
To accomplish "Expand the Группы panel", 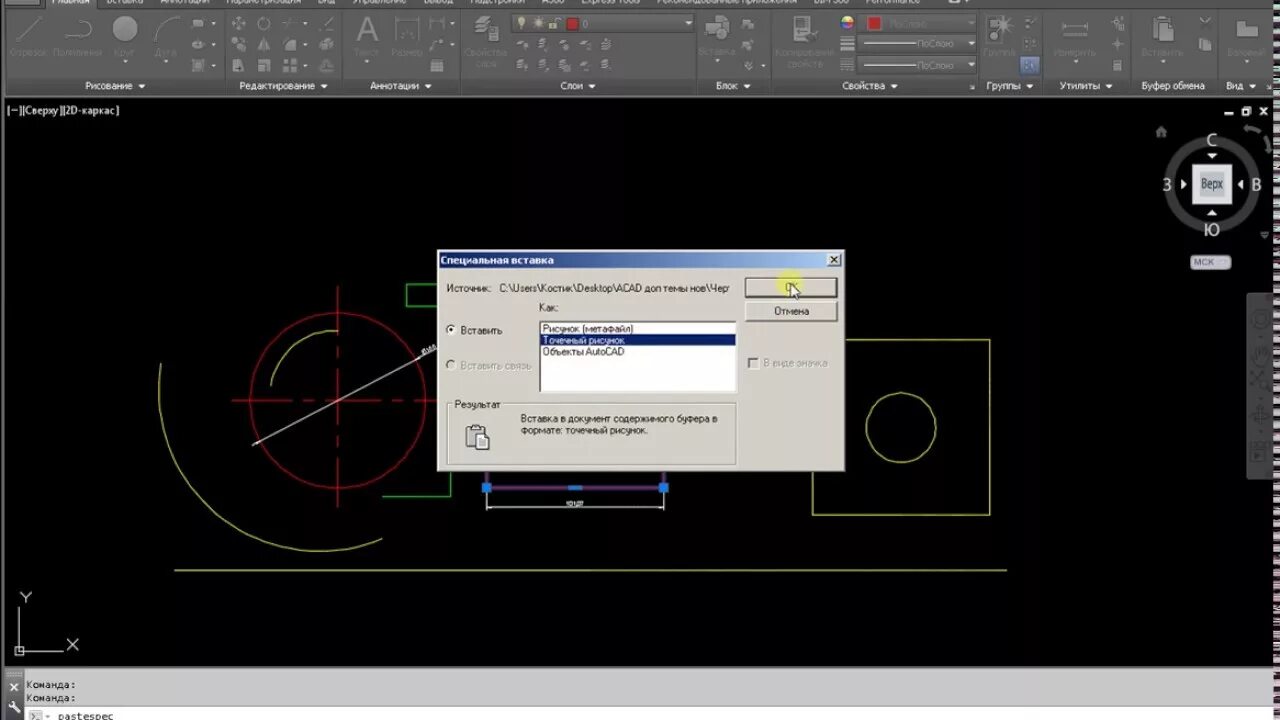I will (1009, 86).
